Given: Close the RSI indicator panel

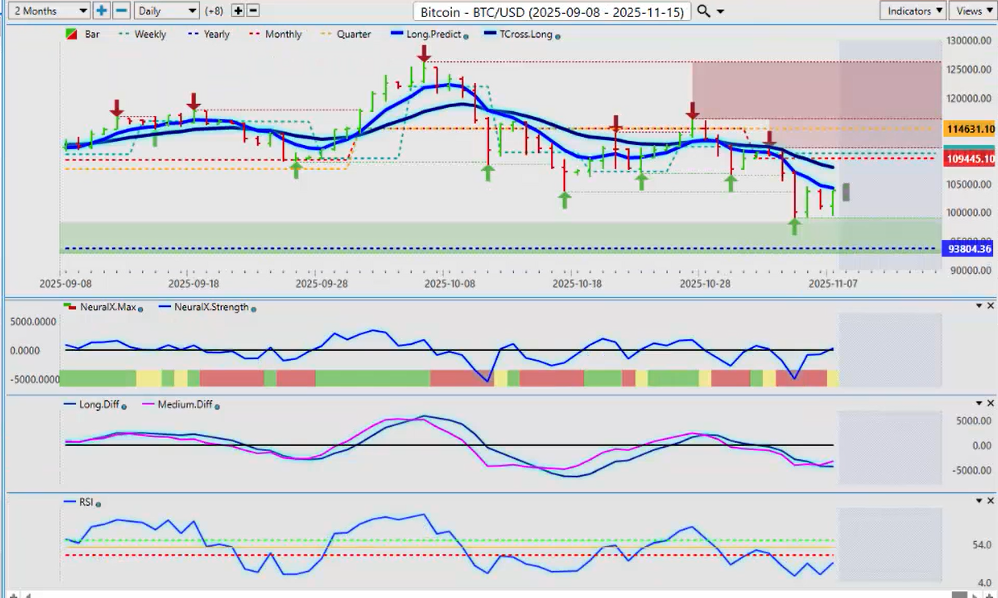Looking at the screenshot, I should pyautogui.click(x=990, y=500).
